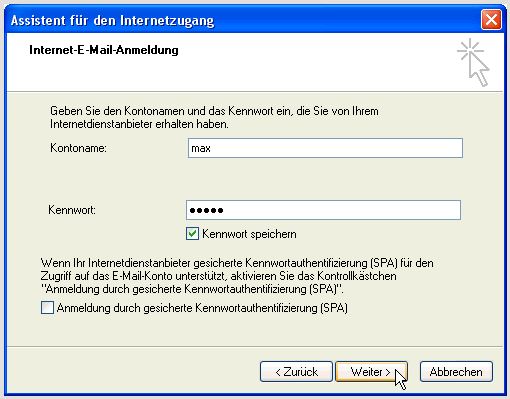
Task: Click the 'Kennwort:' field label
Action: (72, 210)
